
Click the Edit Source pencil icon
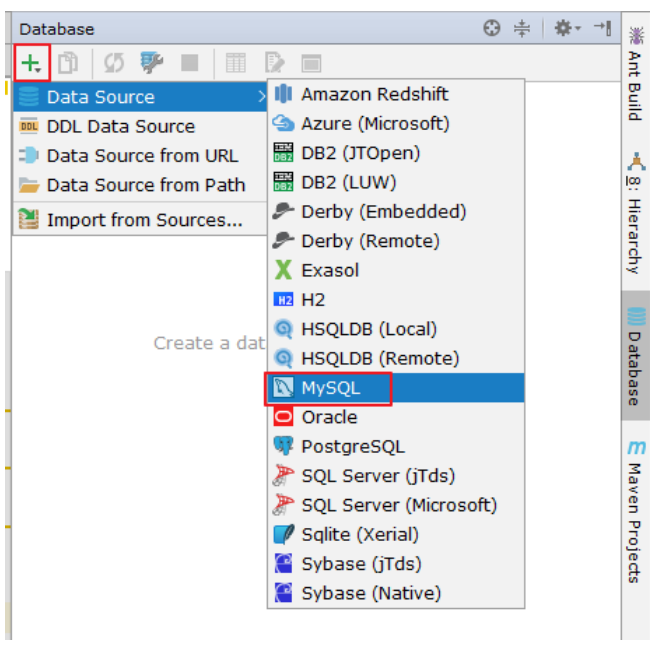(274, 63)
